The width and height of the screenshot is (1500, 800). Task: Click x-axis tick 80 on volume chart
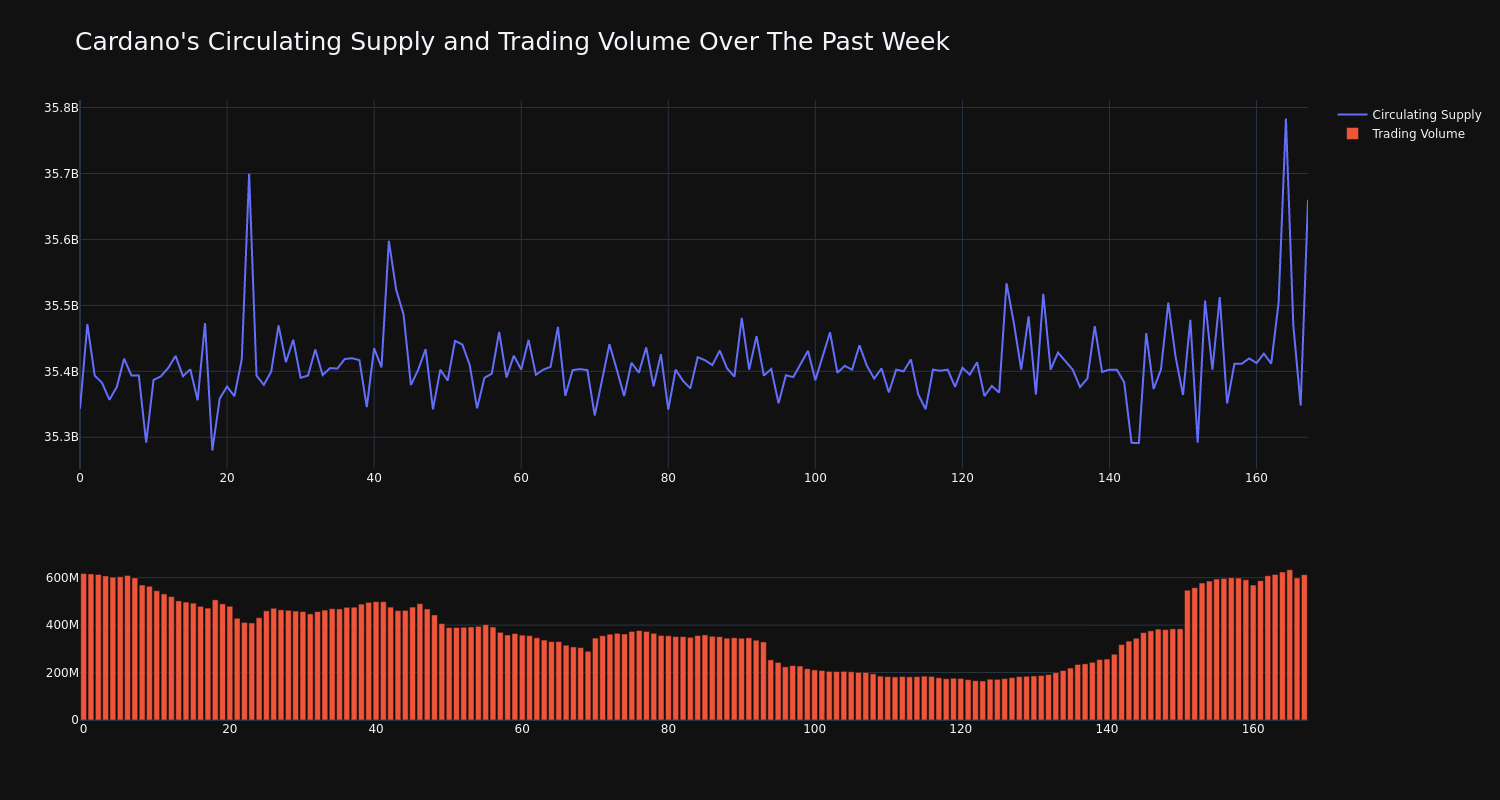click(668, 729)
